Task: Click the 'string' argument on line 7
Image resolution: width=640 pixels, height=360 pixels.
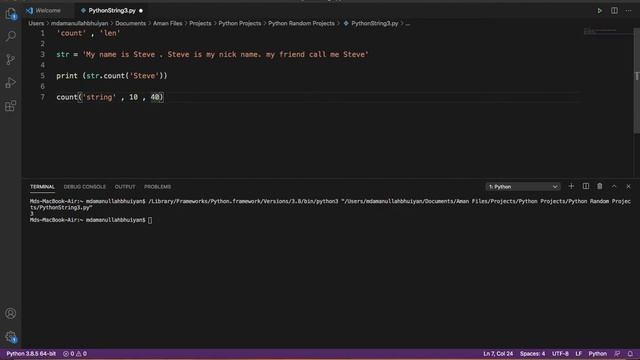Action: click(99, 97)
